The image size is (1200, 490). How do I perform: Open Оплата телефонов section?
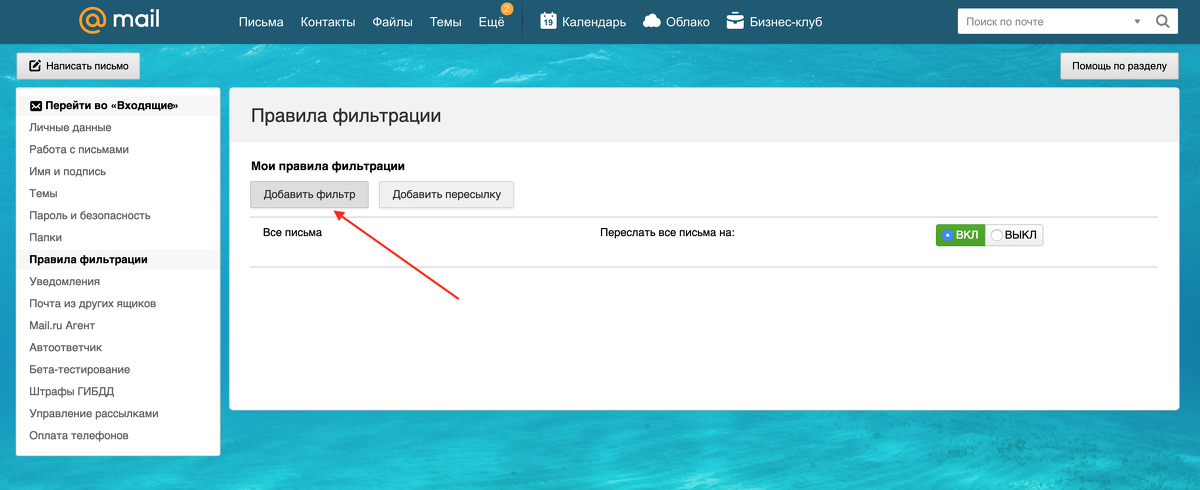click(x=79, y=435)
